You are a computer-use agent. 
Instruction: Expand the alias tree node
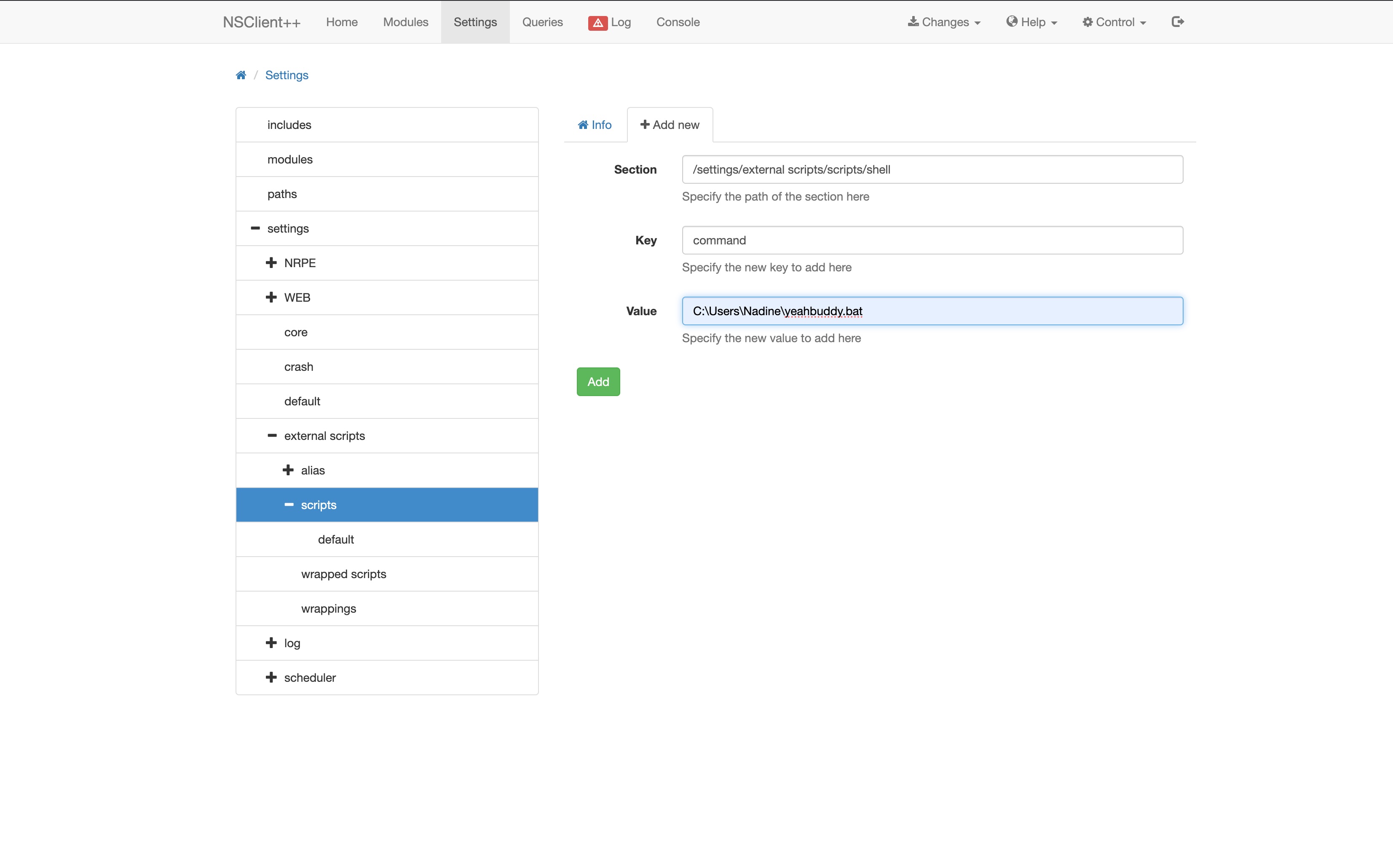(288, 470)
